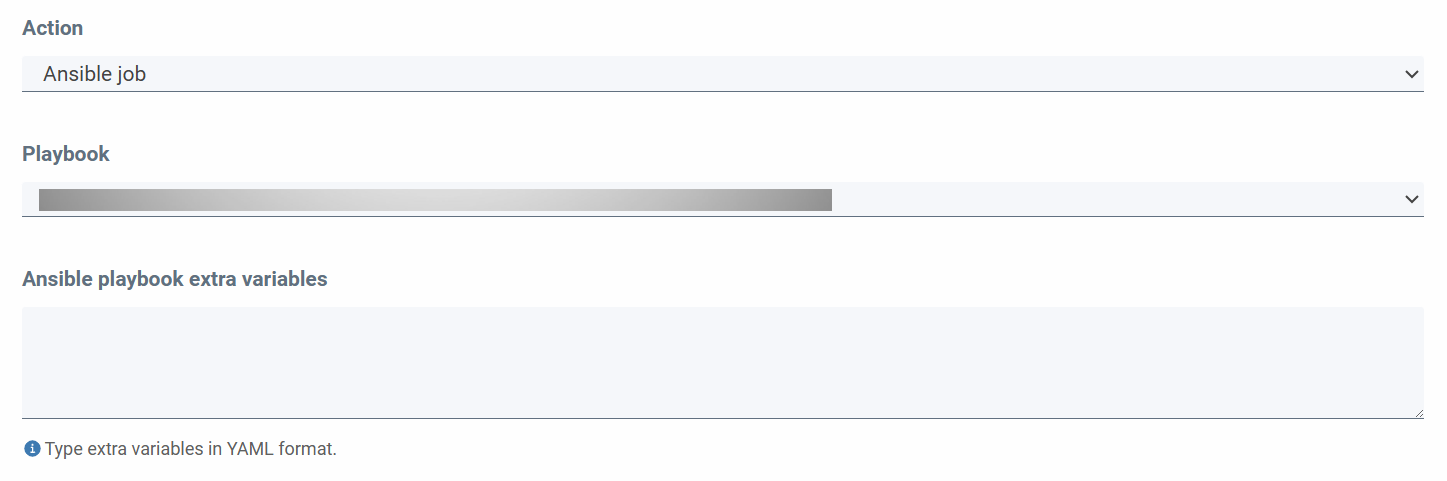Click the textarea resize grip corner
This screenshot has height=481, width=1447.
1418,413
